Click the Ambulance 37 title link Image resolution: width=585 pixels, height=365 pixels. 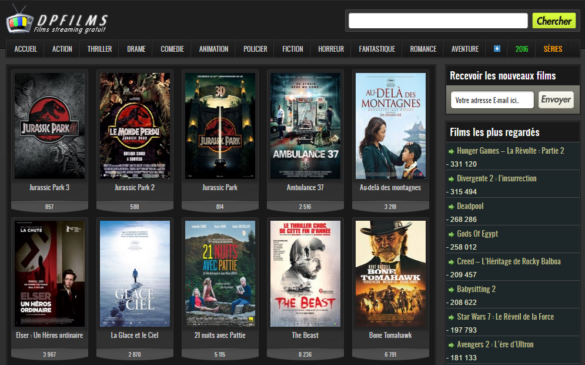tap(305, 187)
